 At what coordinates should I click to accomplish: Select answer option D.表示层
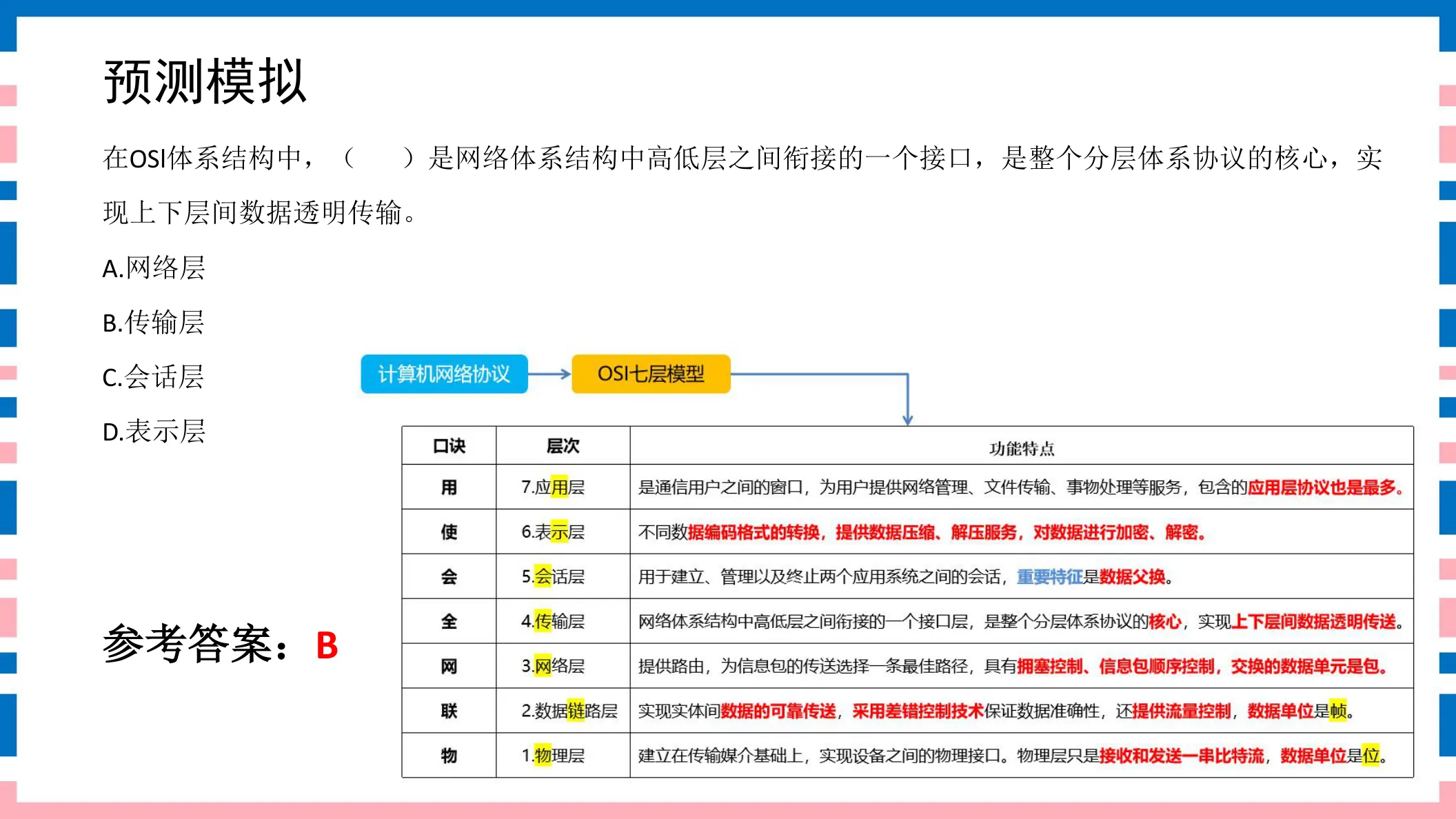tap(154, 431)
